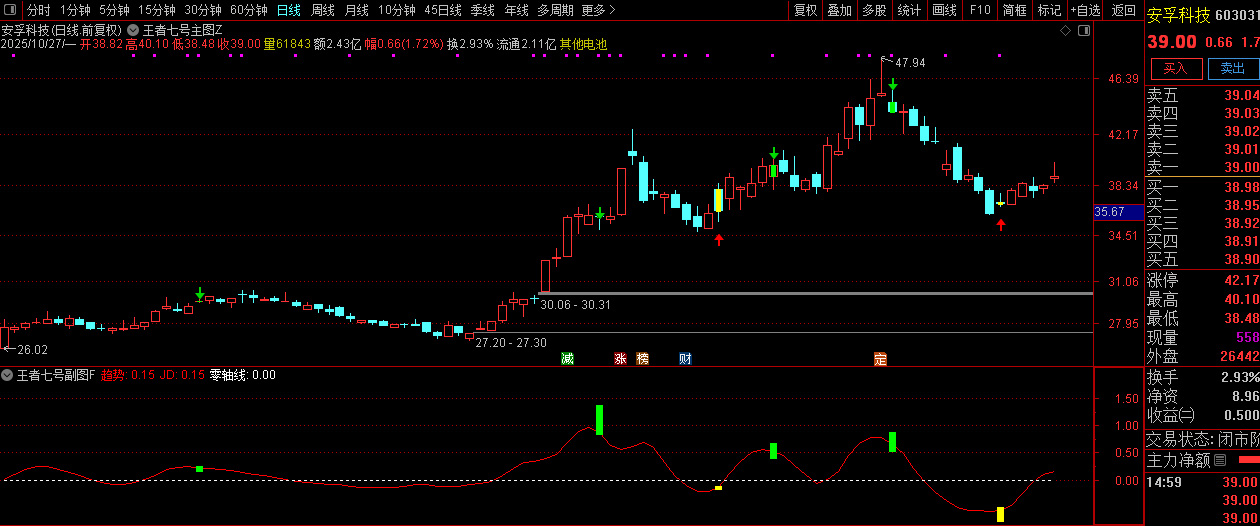Click the 趋势: 0.15 indicator value
The height and width of the screenshot is (526, 1260).
128,375
